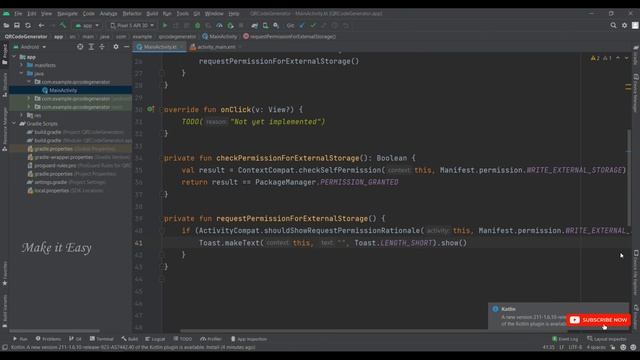This screenshot has height=360, width=640.
Task: Click warnings indicator at editor top right
Action: click(x=601, y=58)
